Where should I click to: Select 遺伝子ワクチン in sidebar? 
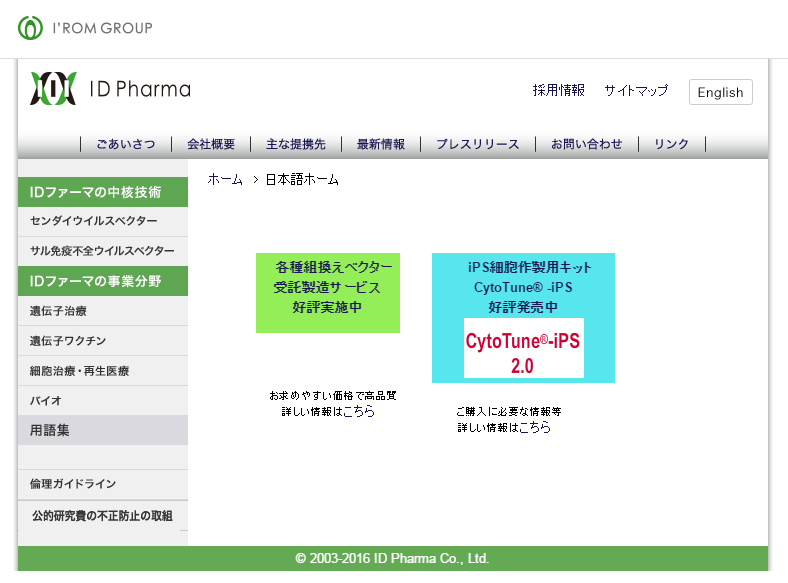(103, 341)
